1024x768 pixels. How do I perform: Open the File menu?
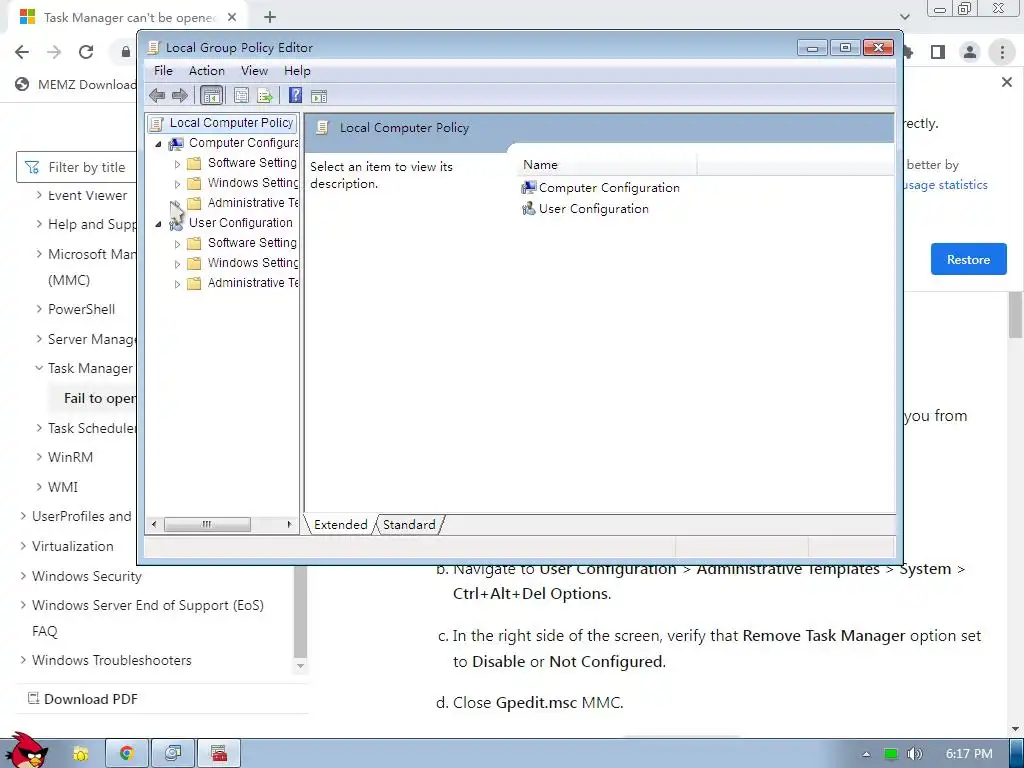coord(163,71)
